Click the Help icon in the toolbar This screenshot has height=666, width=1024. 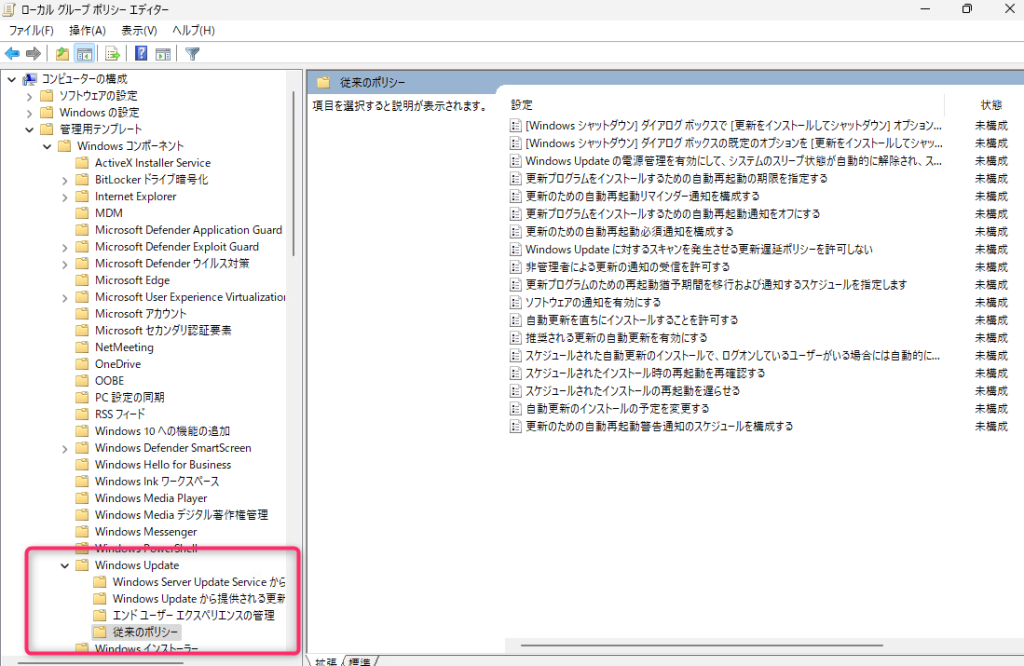point(140,55)
